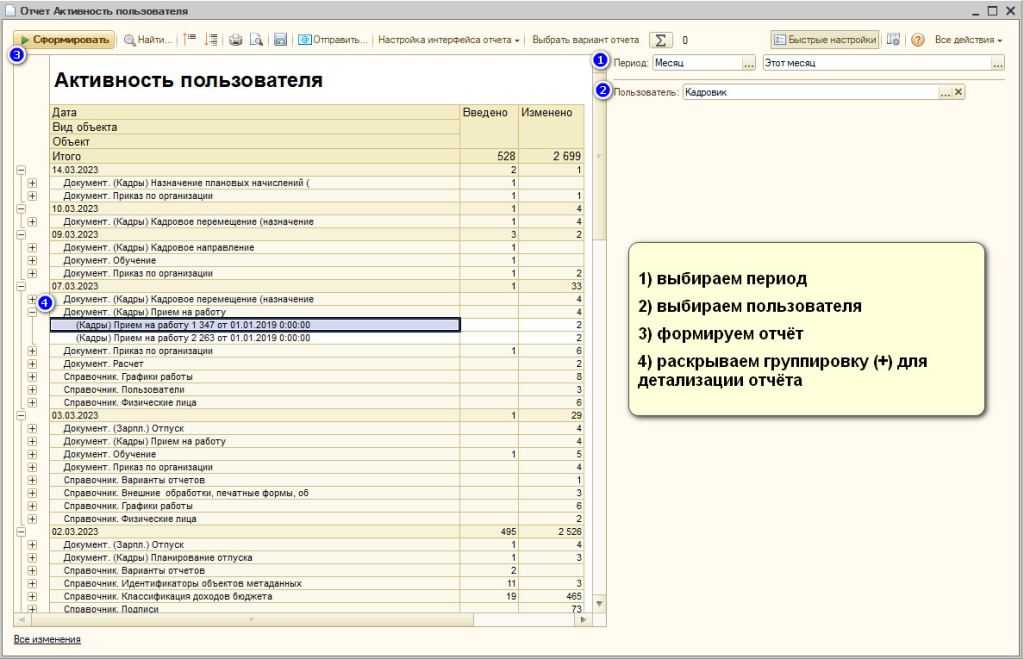Toggle the Быстрые настройки panel
1024x659 pixels.
[825, 40]
